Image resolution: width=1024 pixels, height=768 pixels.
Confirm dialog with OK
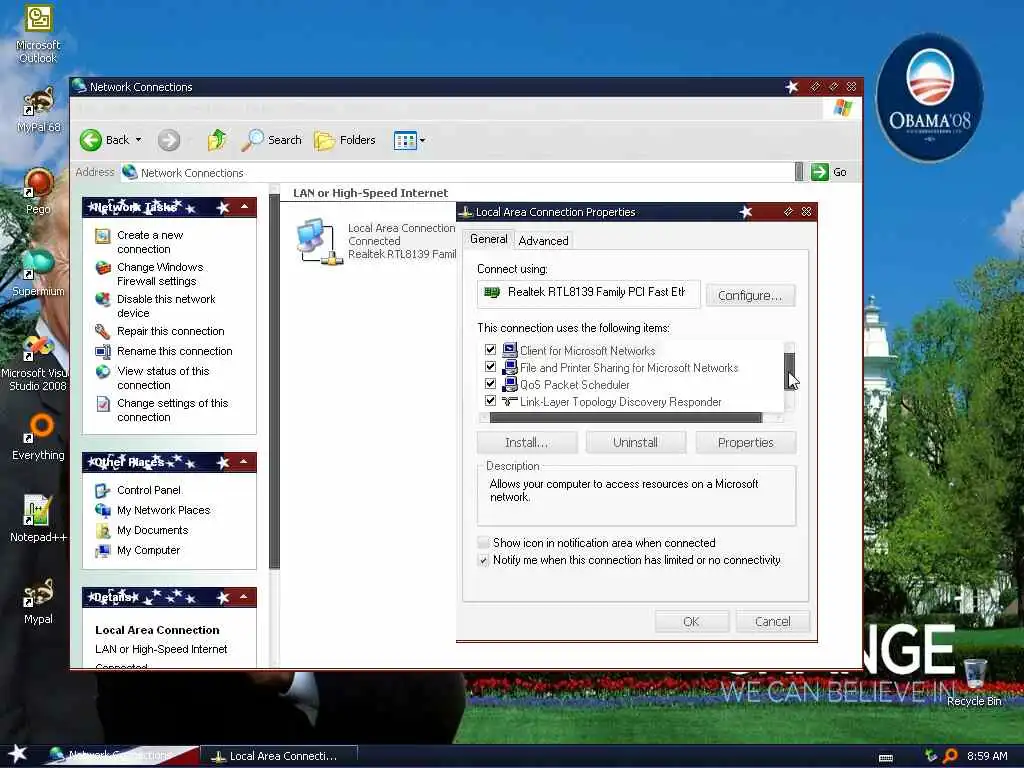click(x=691, y=621)
